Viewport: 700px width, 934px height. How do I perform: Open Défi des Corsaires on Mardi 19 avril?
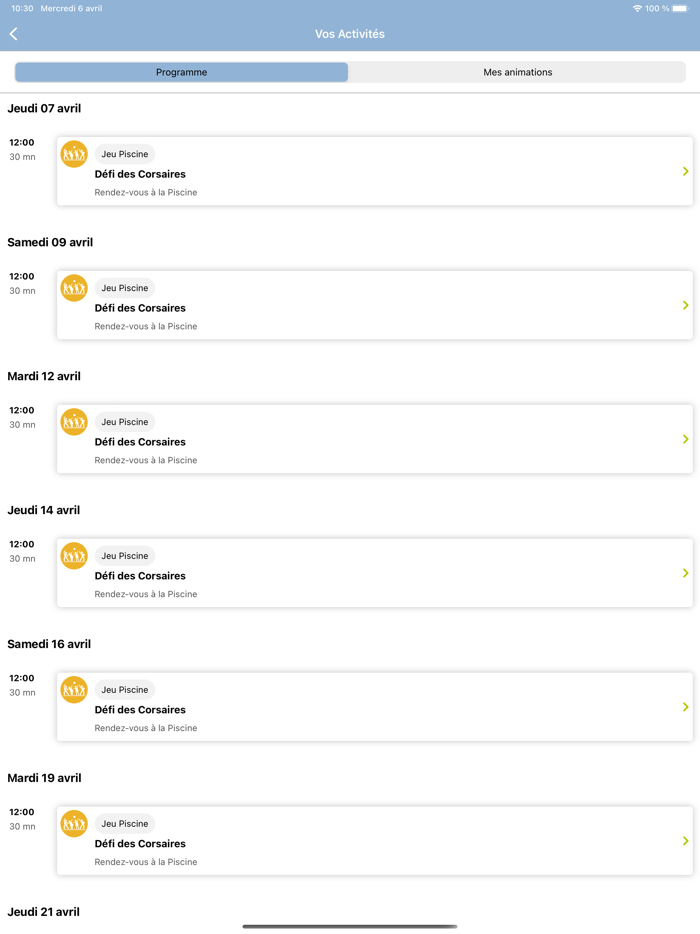pyautogui.click(x=140, y=844)
